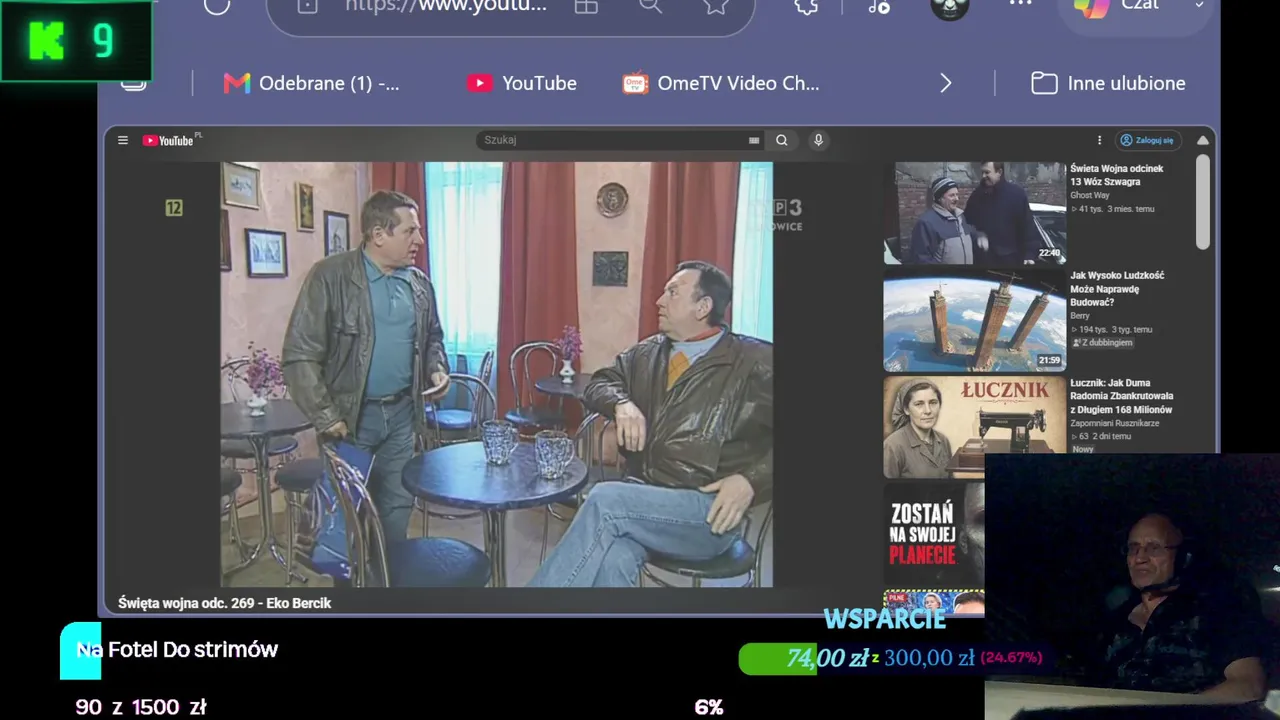Image resolution: width=1280 pixels, height=720 pixels.
Task: Click the browser address bar URL
Action: (446, 6)
